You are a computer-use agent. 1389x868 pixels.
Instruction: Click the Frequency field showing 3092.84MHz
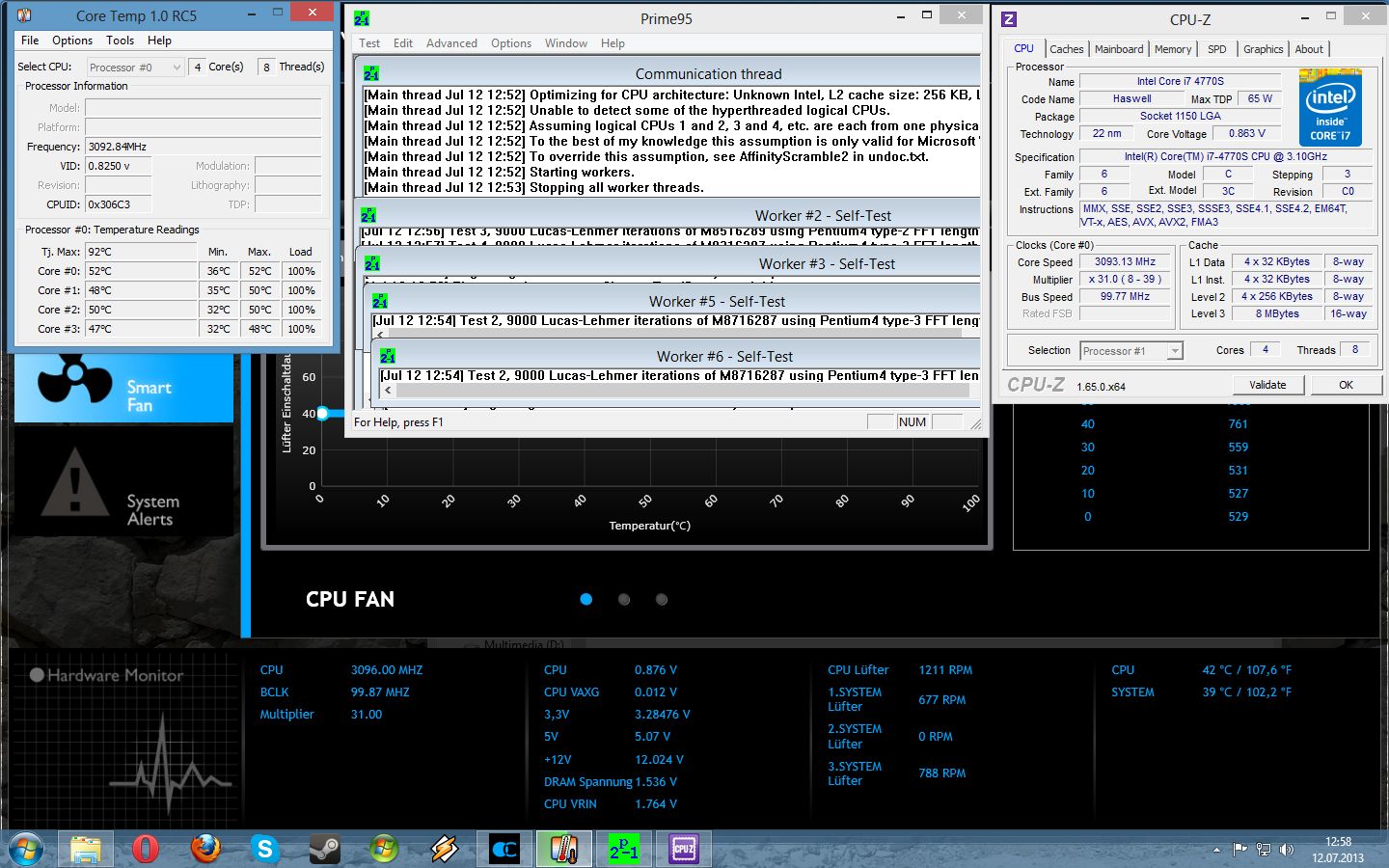coord(204,147)
